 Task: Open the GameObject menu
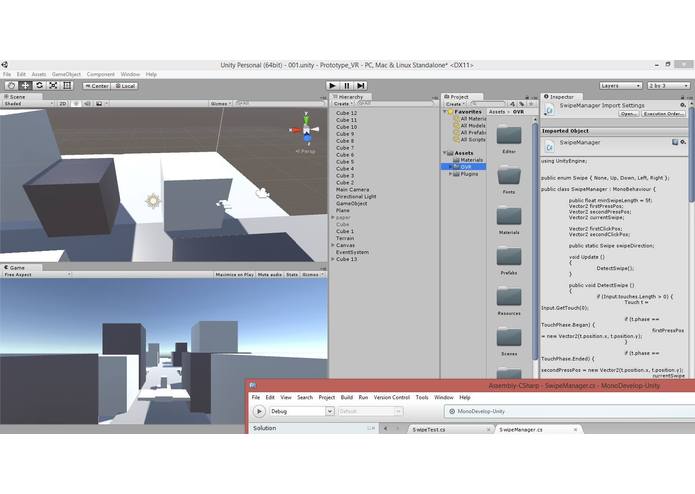[66, 74]
